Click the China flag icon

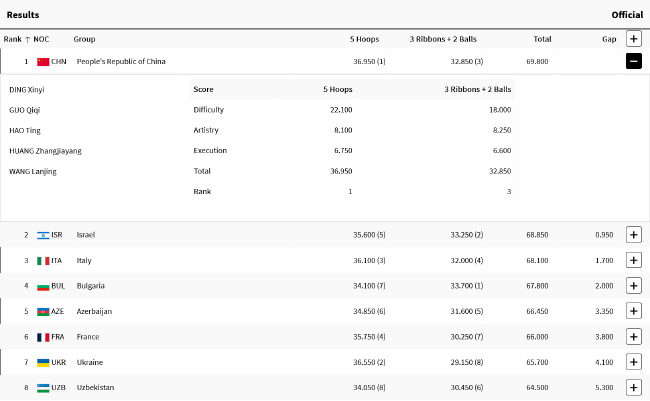click(43, 61)
